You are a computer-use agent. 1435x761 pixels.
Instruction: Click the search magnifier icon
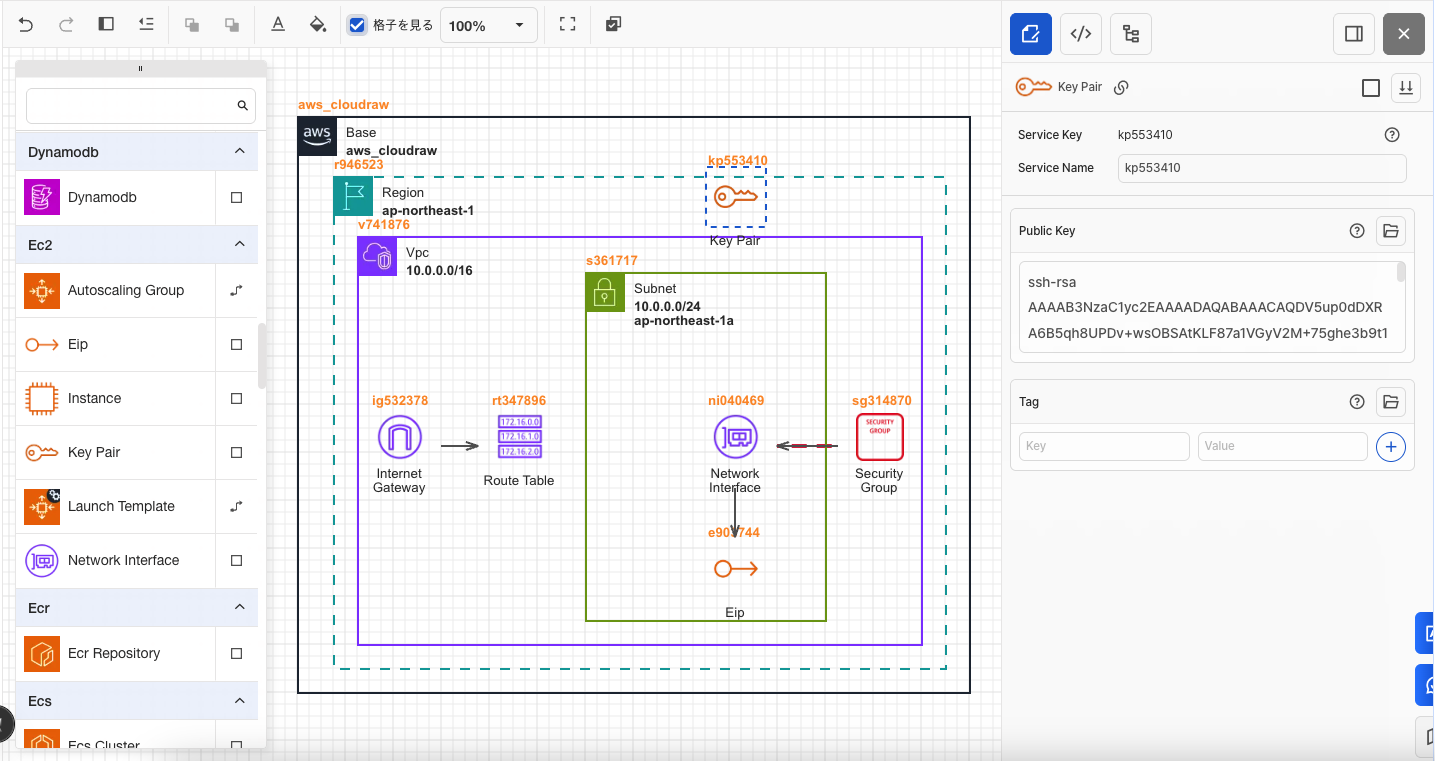point(242,105)
